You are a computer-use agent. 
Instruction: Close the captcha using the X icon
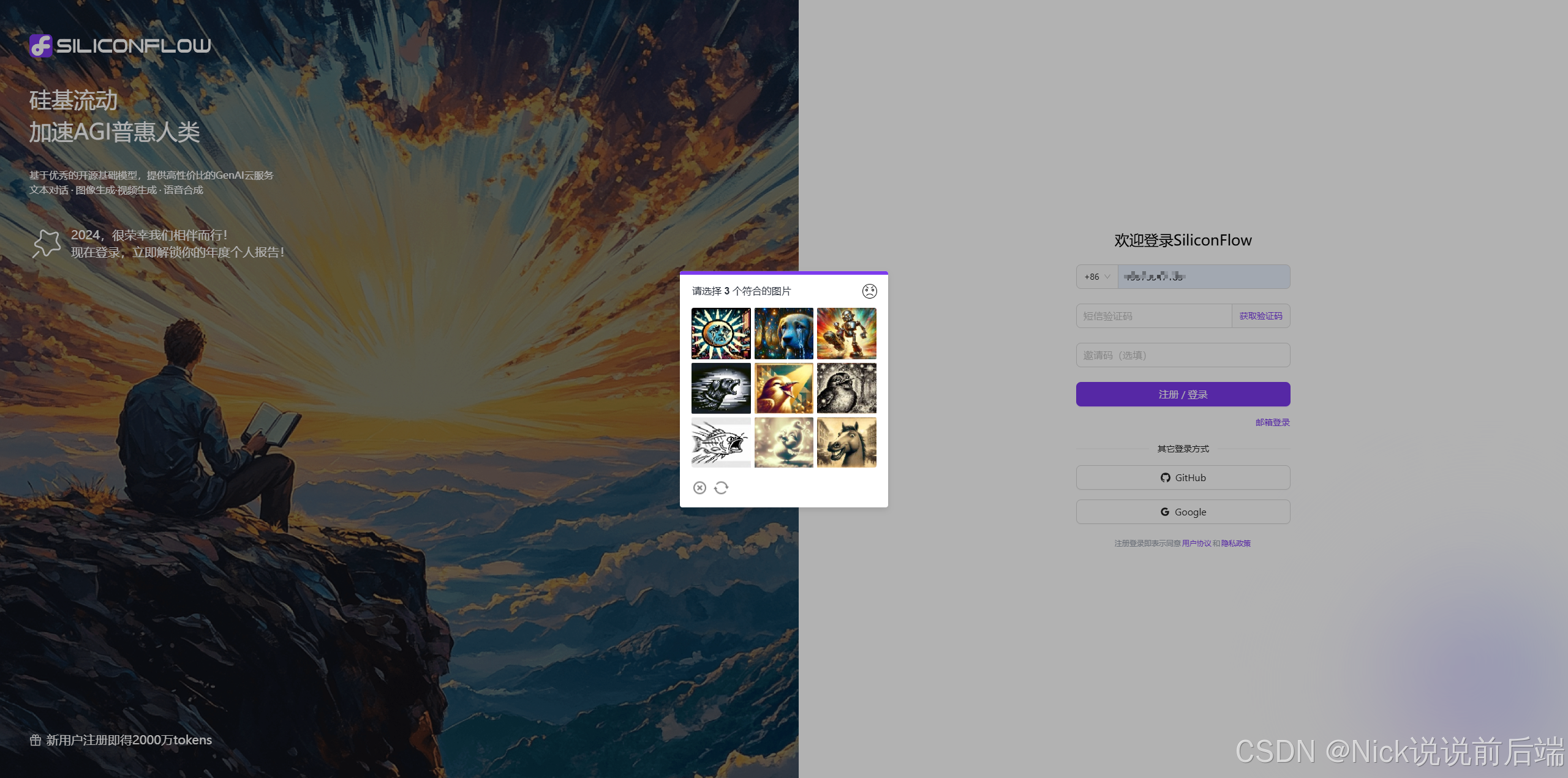coord(699,487)
